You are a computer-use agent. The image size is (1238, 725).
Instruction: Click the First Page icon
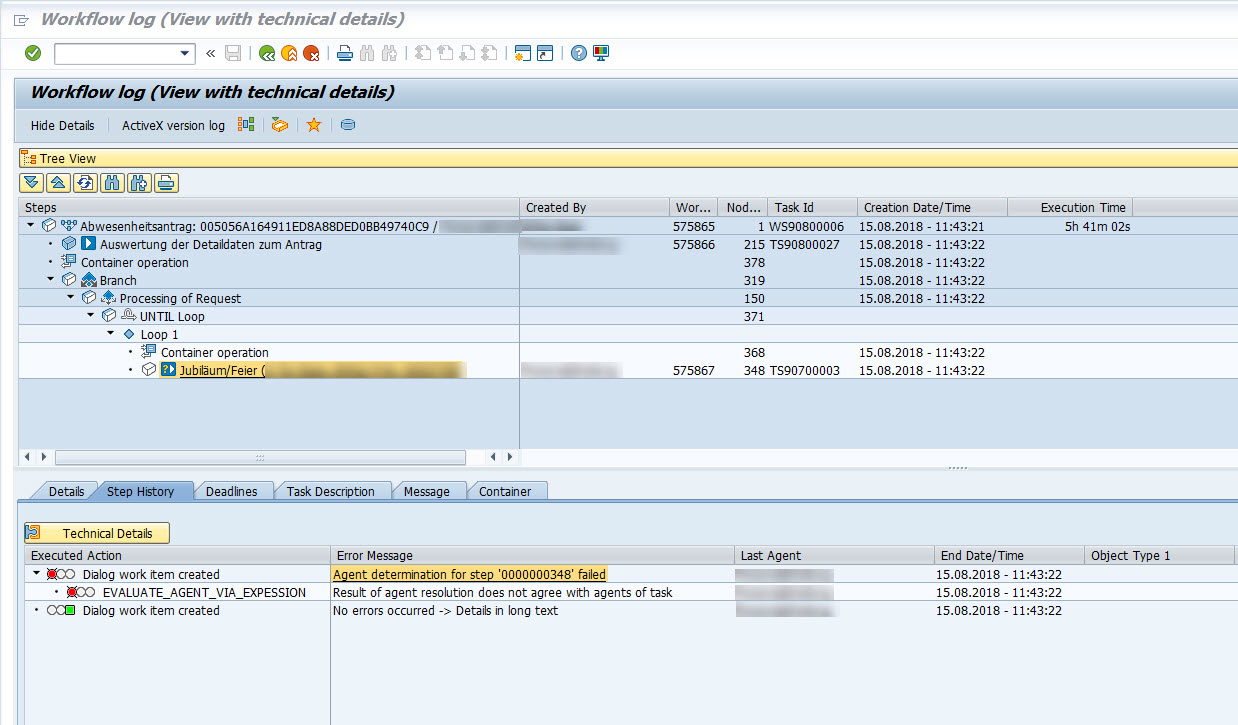tap(423, 54)
